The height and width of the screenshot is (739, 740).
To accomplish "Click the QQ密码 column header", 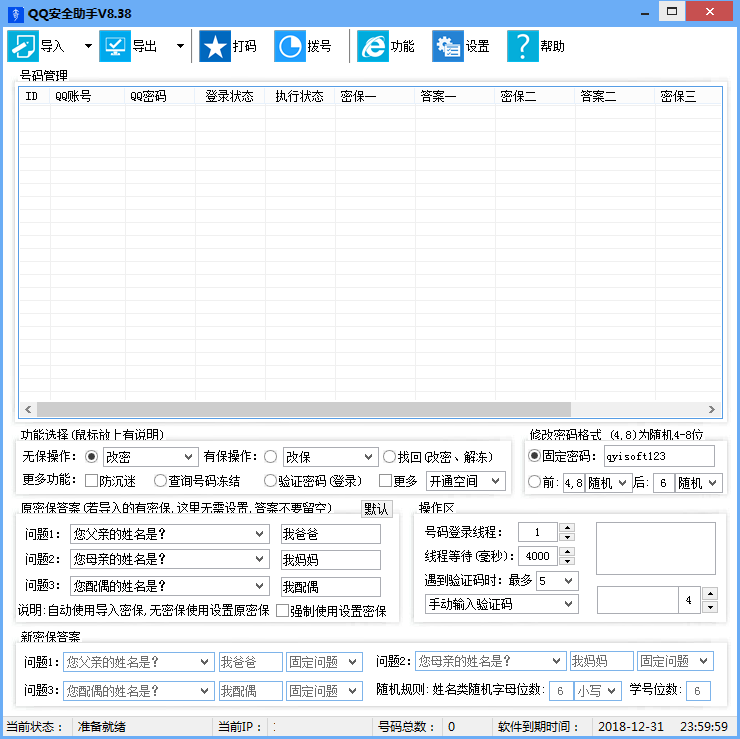I will coord(160,96).
